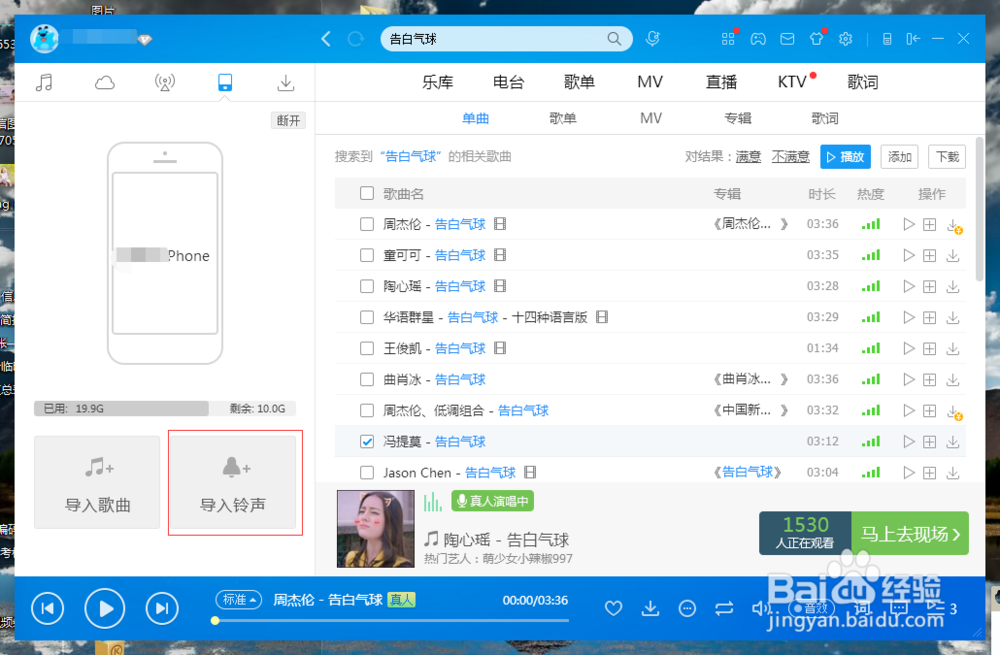Switch to 单曲 results sub-tab
Image resolution: width=1000 pixels, height=655 pixels.
[x=476, y=119]
